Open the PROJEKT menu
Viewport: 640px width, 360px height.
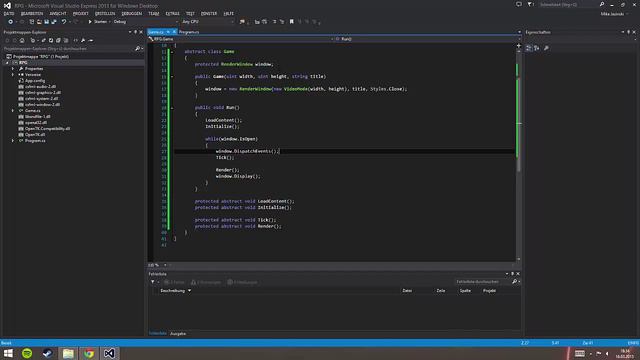80,13
